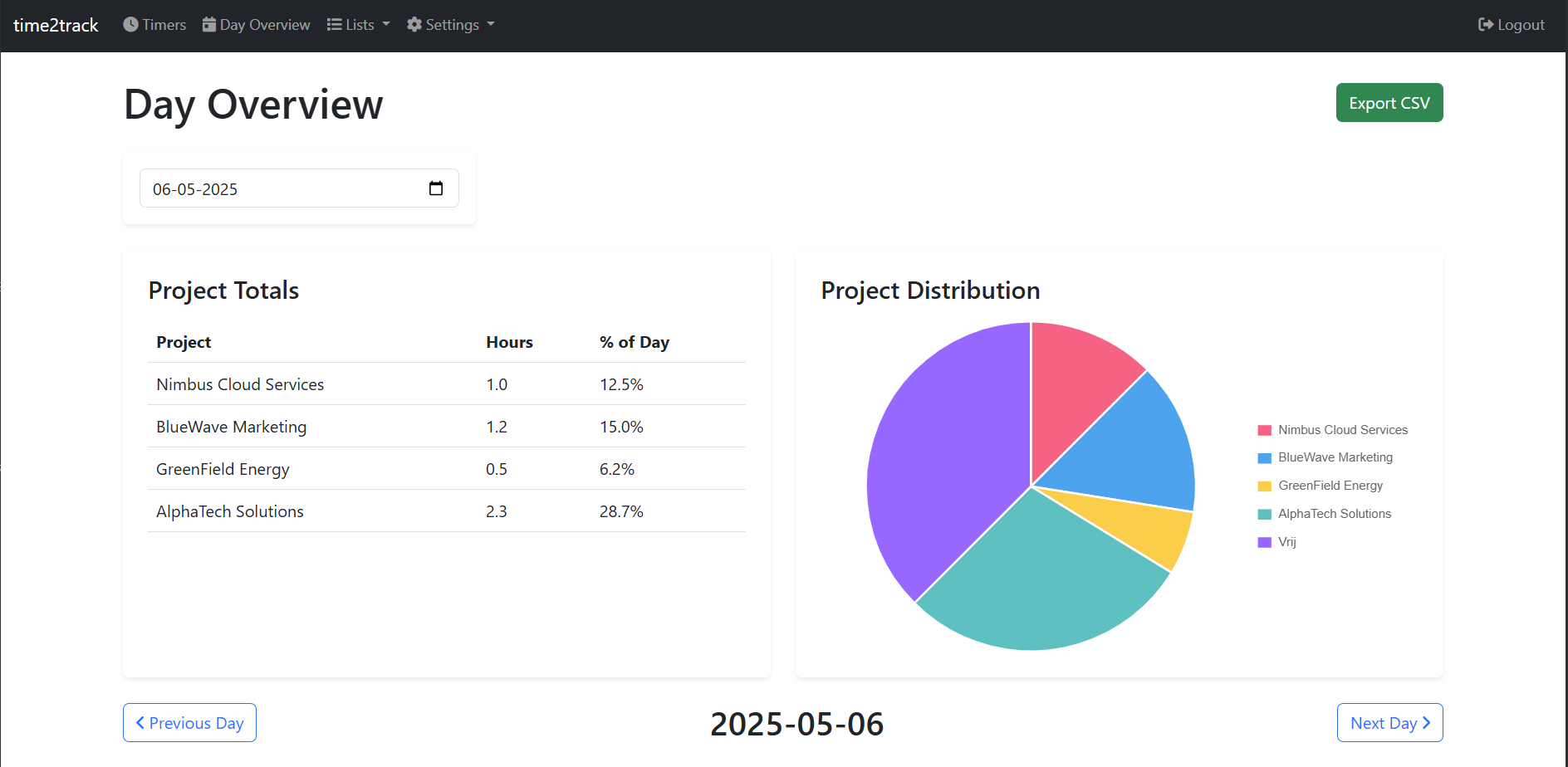
Task: Click the Hours column header
Action: coord(509,342)
